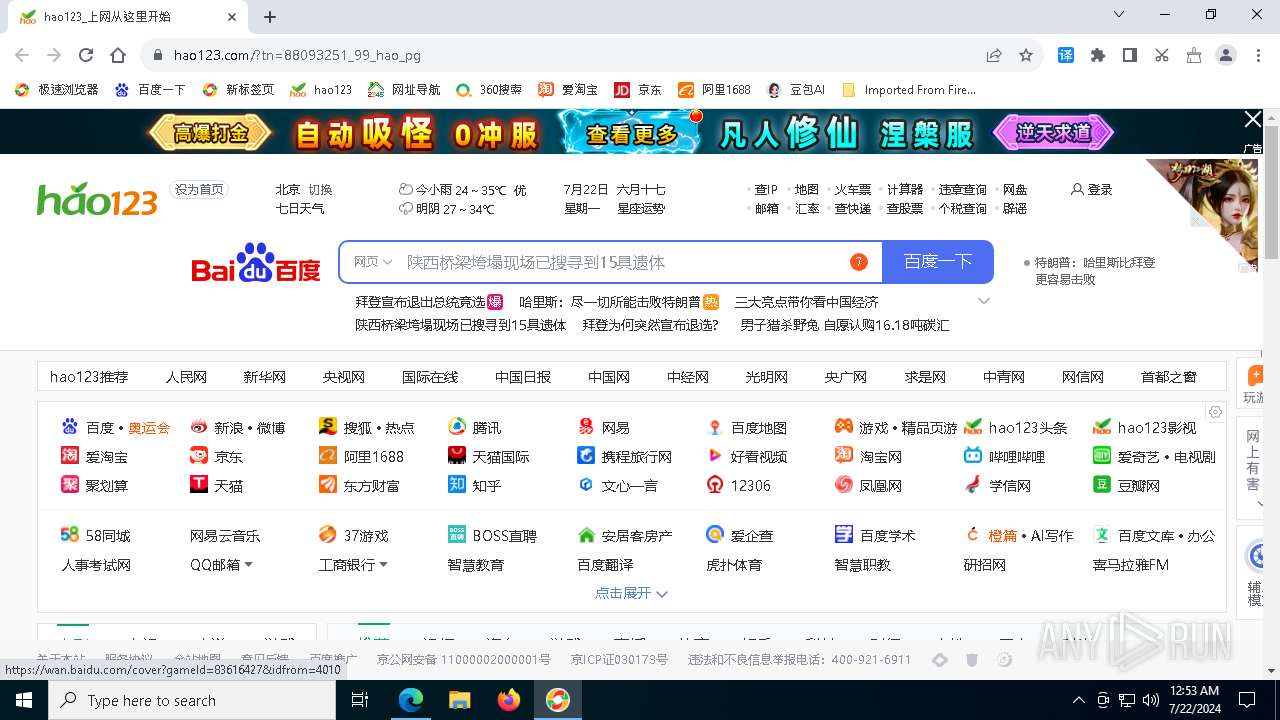
Task: Click the 登录 login link
Action: pyautogui.click(x=1092, y=189)
